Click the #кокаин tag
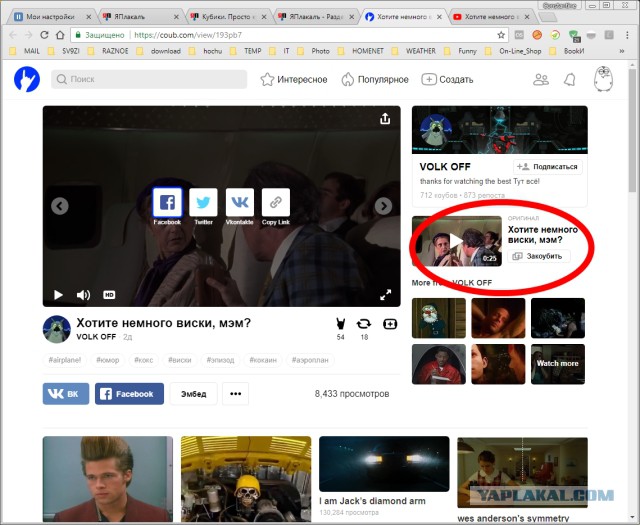 (x=263, y=360)
